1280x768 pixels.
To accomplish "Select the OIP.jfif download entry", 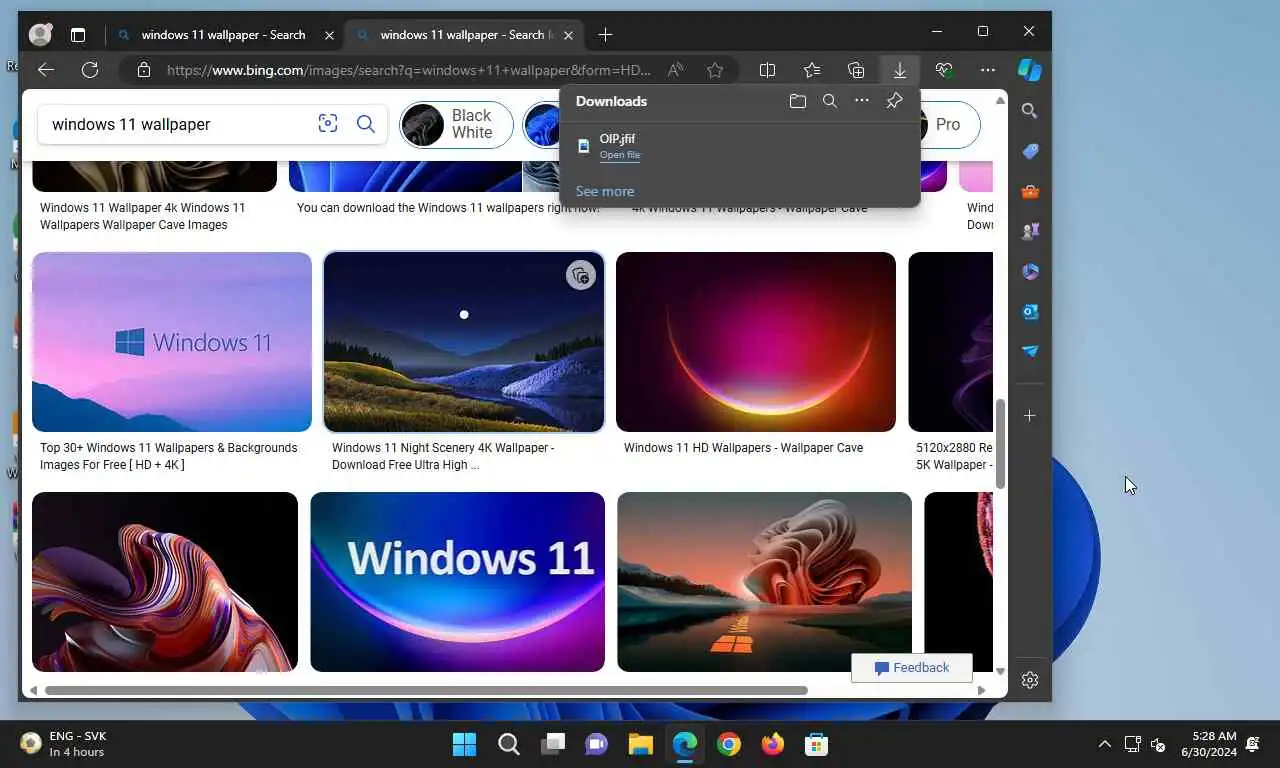I will point(738,146).
